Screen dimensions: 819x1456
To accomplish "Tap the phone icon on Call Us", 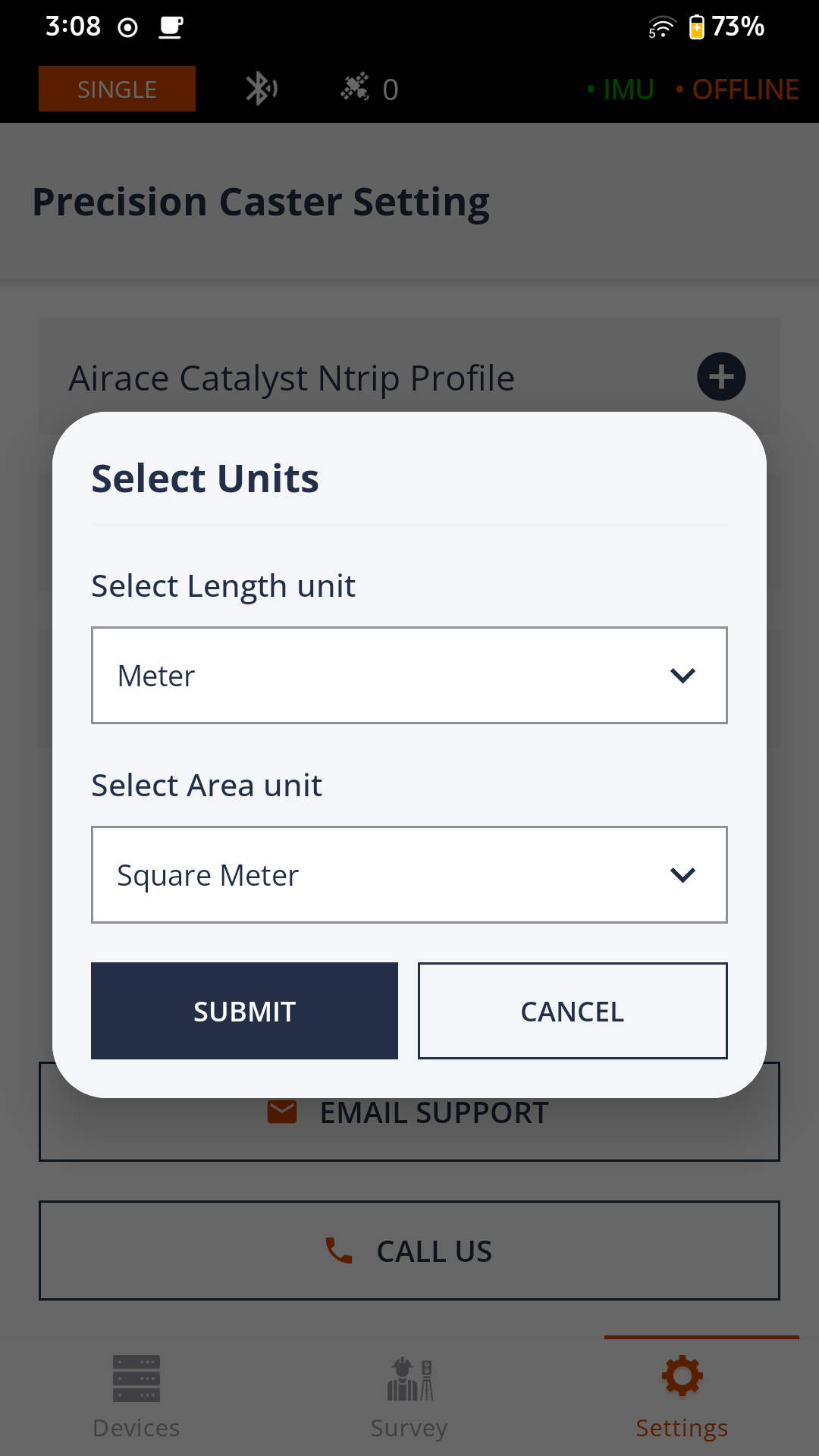I will [x=339, y=1250].
